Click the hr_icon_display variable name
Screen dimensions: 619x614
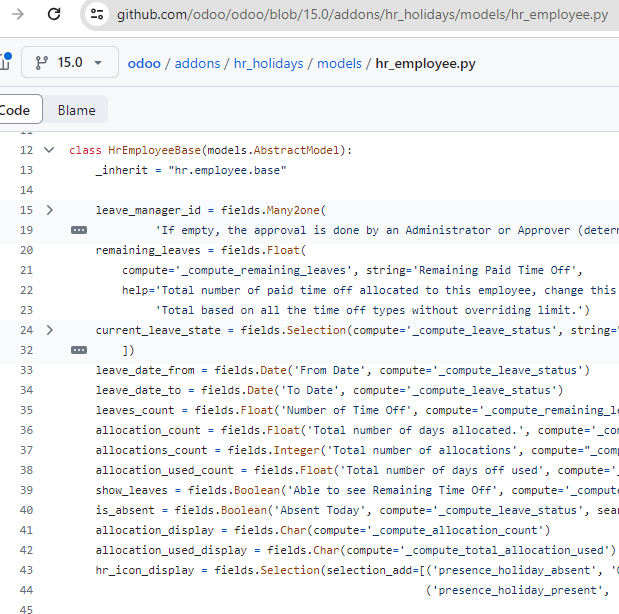tap(145, 570)
